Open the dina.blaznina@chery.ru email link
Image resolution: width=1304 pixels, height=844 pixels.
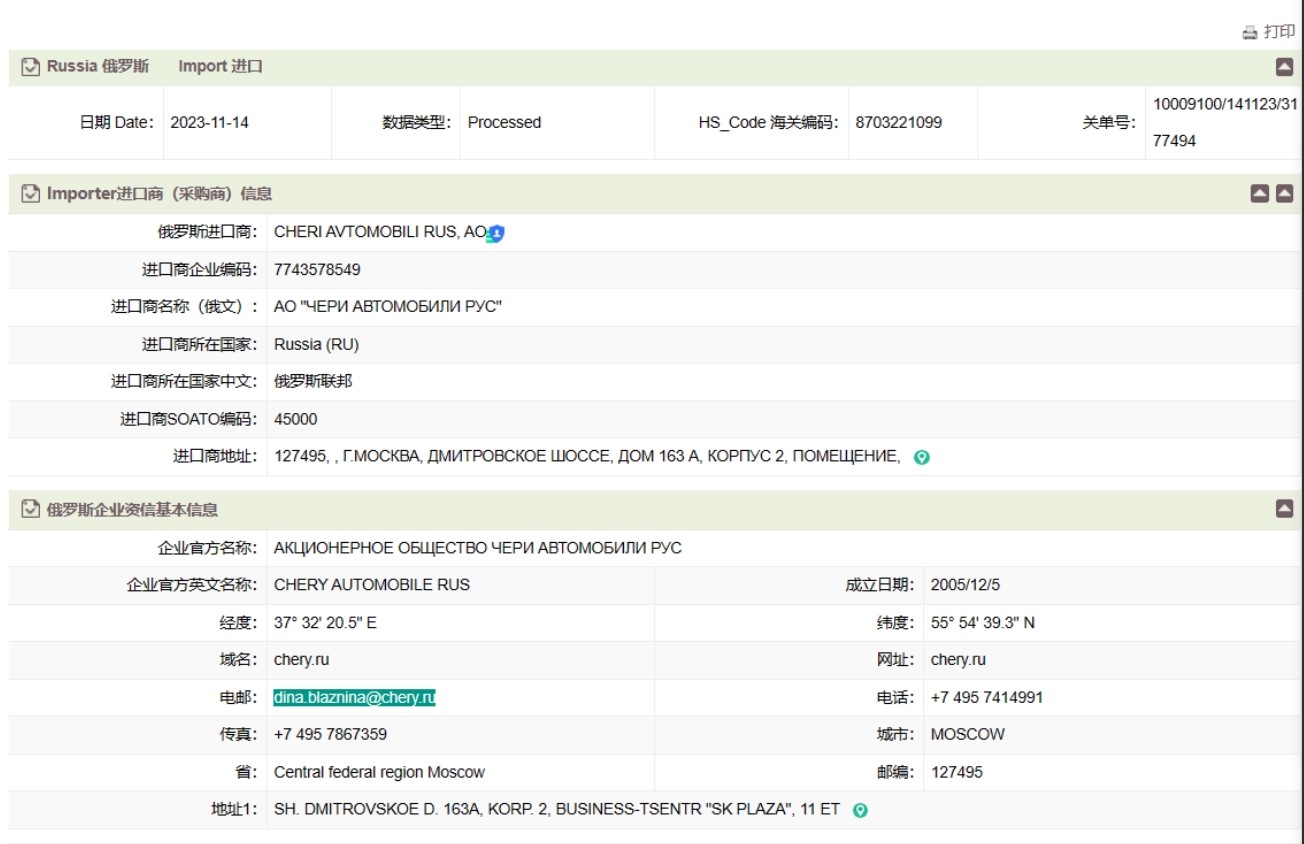(x=354, y=697)
